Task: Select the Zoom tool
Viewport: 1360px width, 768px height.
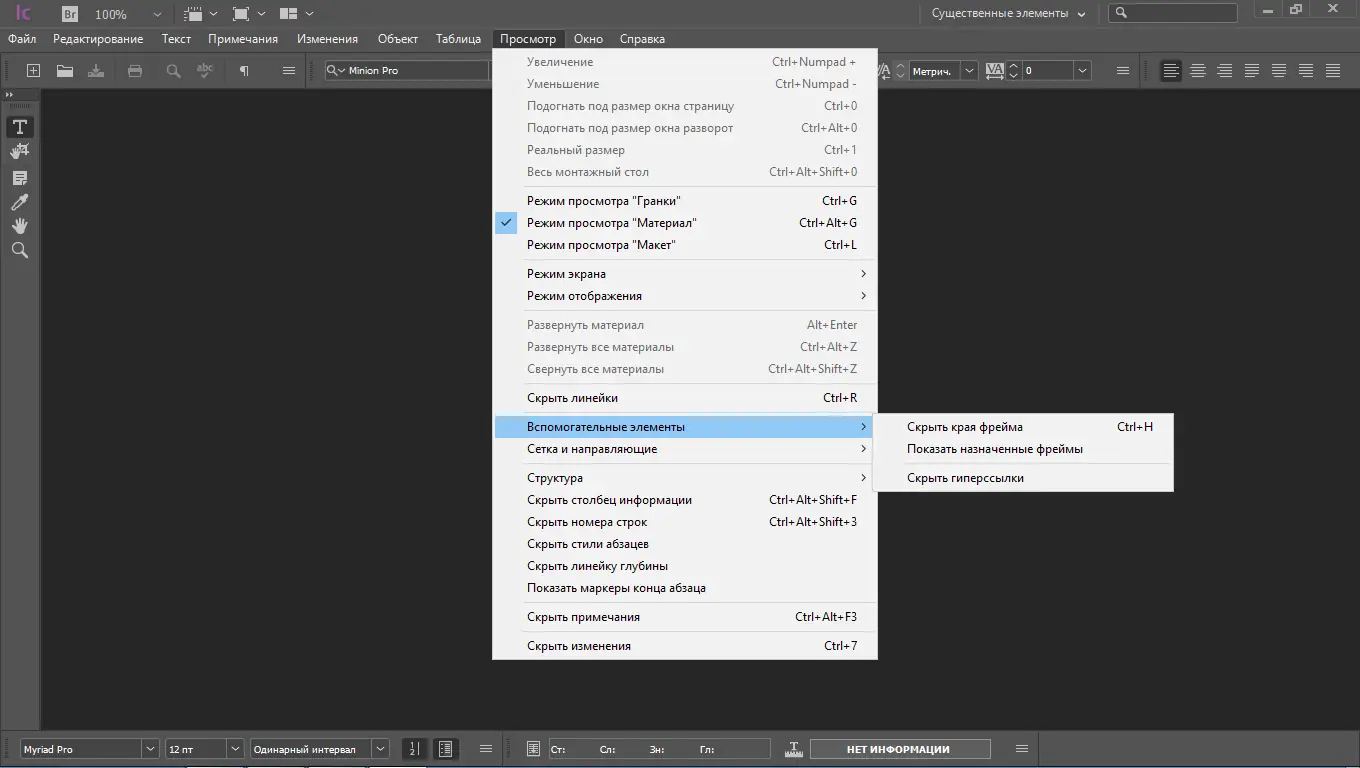Action: coord(19,250)
